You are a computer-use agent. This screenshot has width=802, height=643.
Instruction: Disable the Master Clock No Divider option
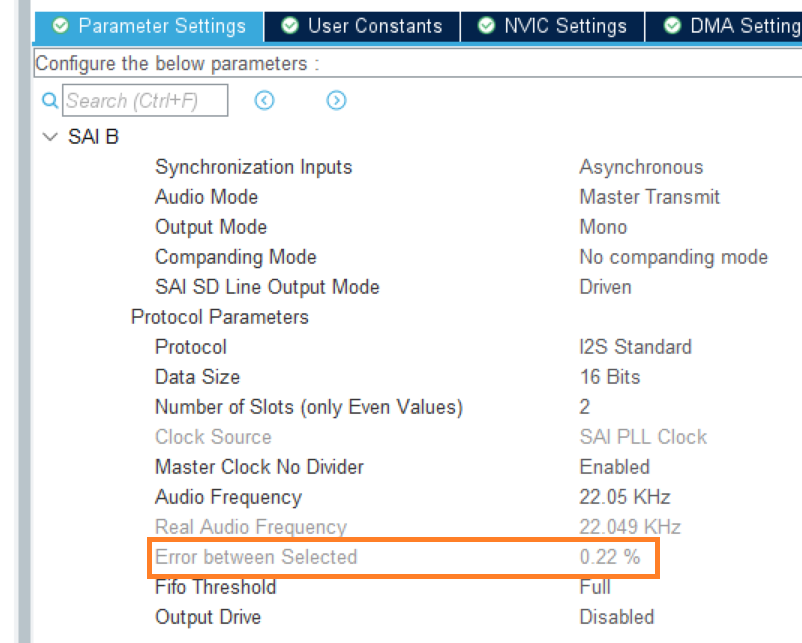614,467
